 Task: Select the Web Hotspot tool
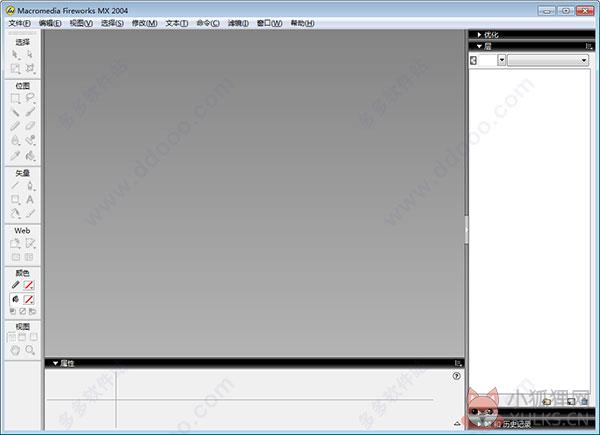click(x=15, y=244)
